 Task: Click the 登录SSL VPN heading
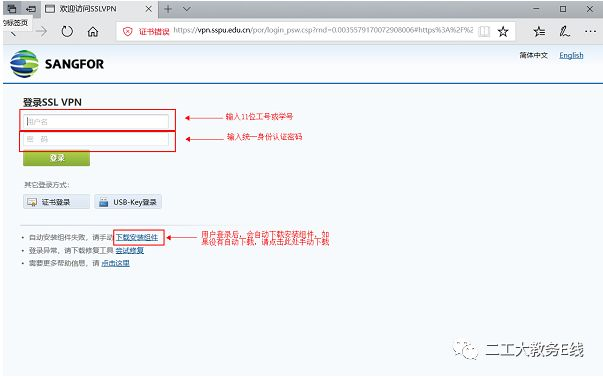pyautogui.click(x=52, y=102)
